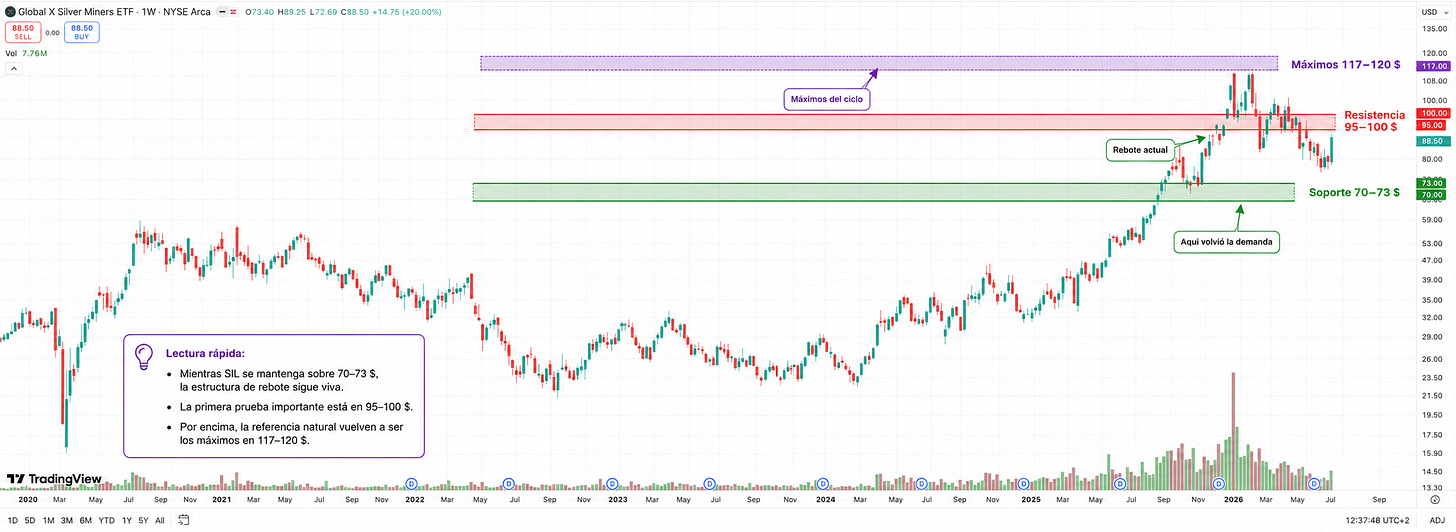The image size is (1456, 532).
Task: Click the purple 117.00 price label
Action: (x=1434, y=65)
